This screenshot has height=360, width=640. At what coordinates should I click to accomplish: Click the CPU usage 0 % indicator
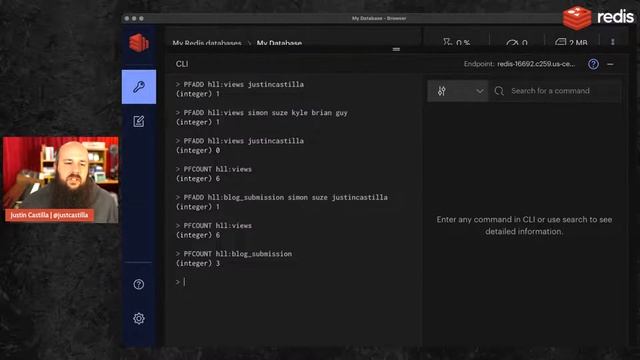[457, 42]
